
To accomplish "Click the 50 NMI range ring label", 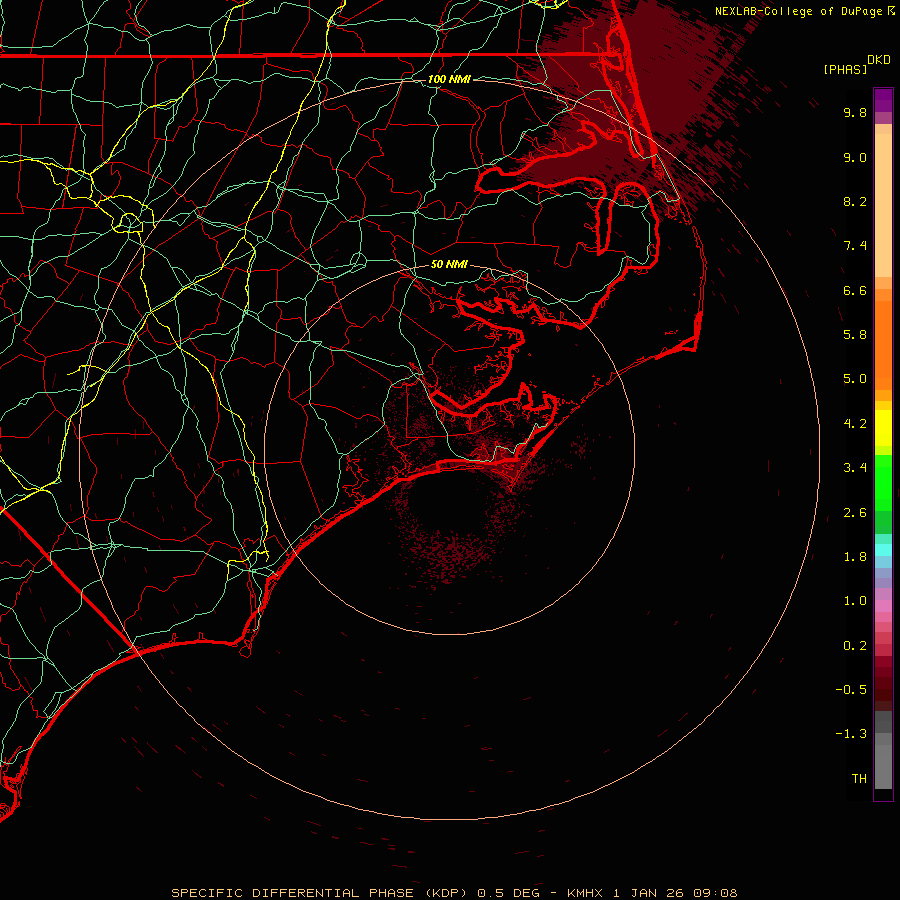I will click(449, 264).
